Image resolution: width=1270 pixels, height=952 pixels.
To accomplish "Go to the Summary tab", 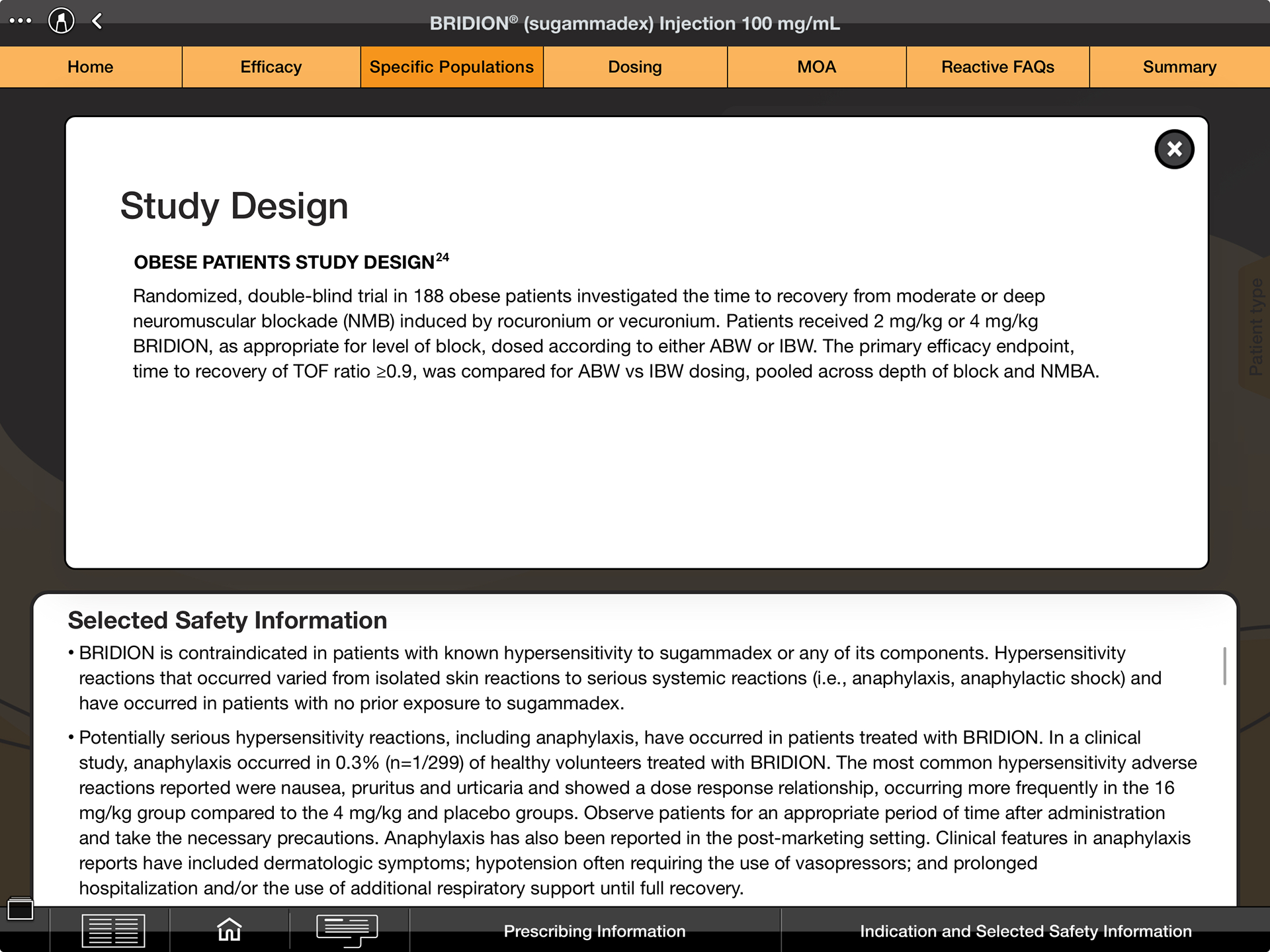I will click(1179, 67).
